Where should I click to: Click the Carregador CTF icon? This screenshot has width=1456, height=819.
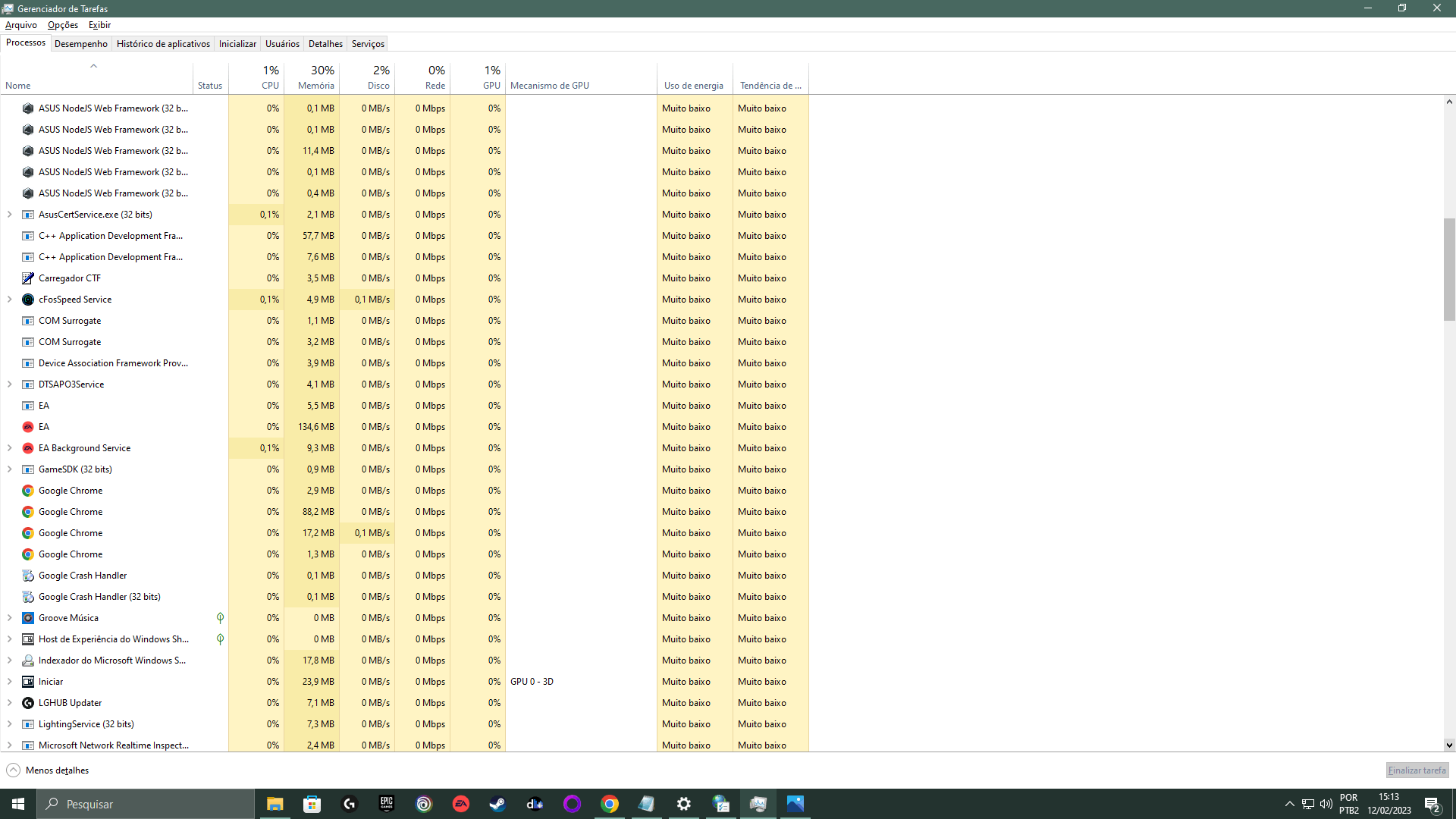[x=28, y=278]
